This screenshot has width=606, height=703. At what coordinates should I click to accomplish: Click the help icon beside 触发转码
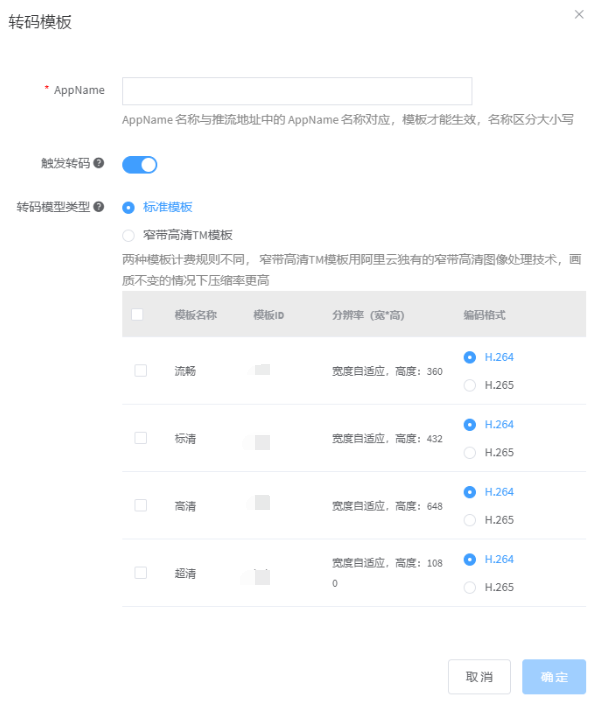(98, 163)
